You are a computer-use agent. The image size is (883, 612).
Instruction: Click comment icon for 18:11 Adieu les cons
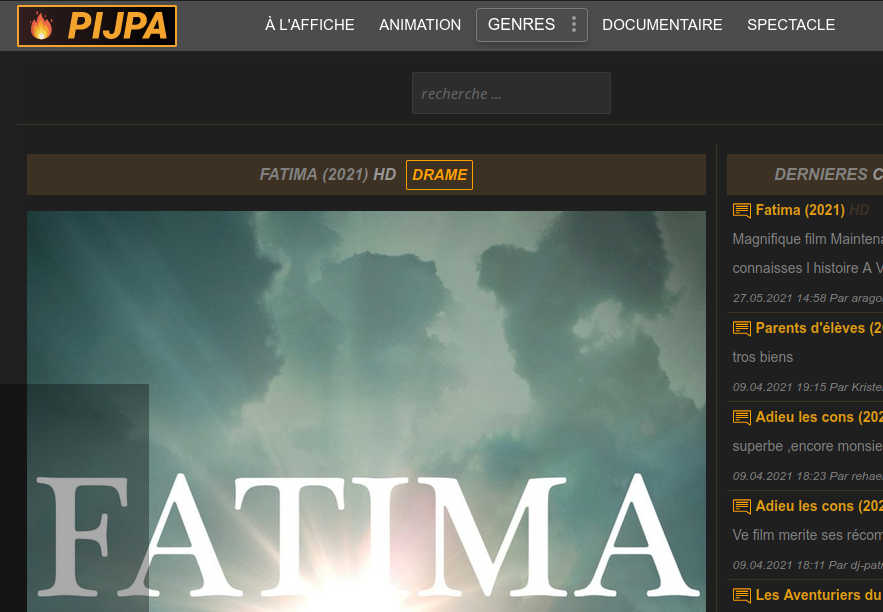click(x=742, y=506)
